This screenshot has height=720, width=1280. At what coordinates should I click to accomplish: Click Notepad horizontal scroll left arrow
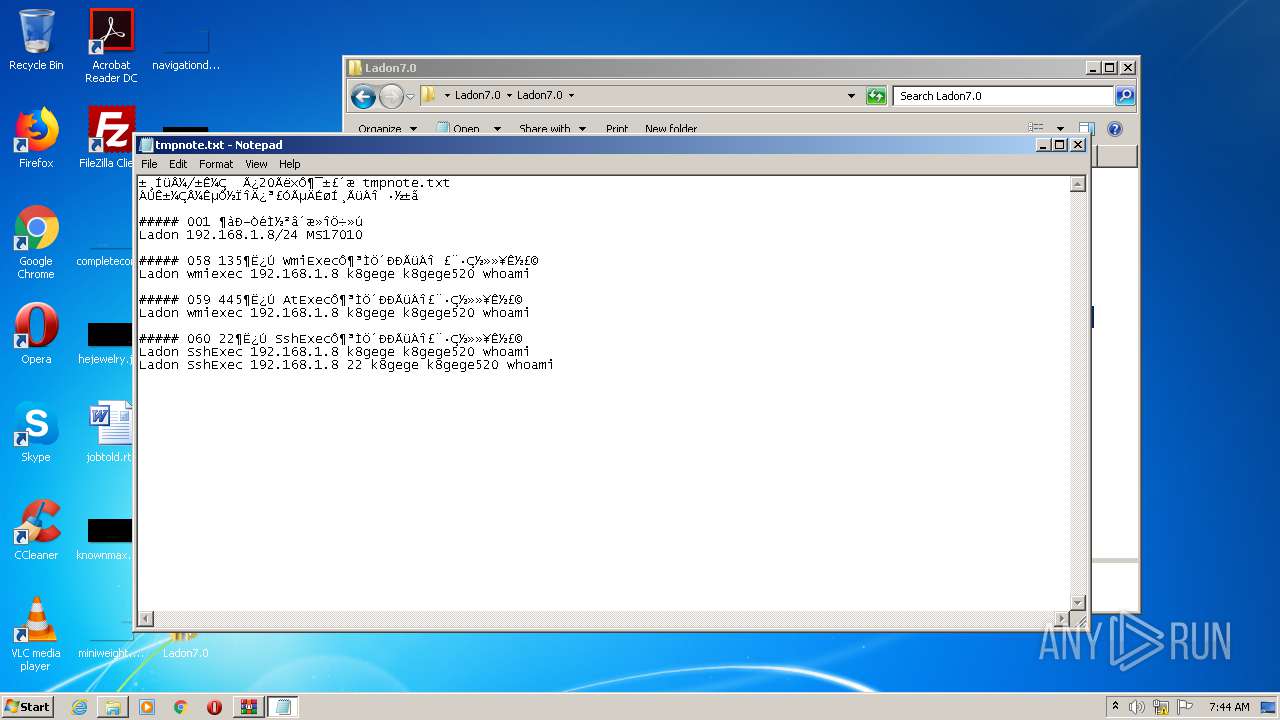pos(146,619)
